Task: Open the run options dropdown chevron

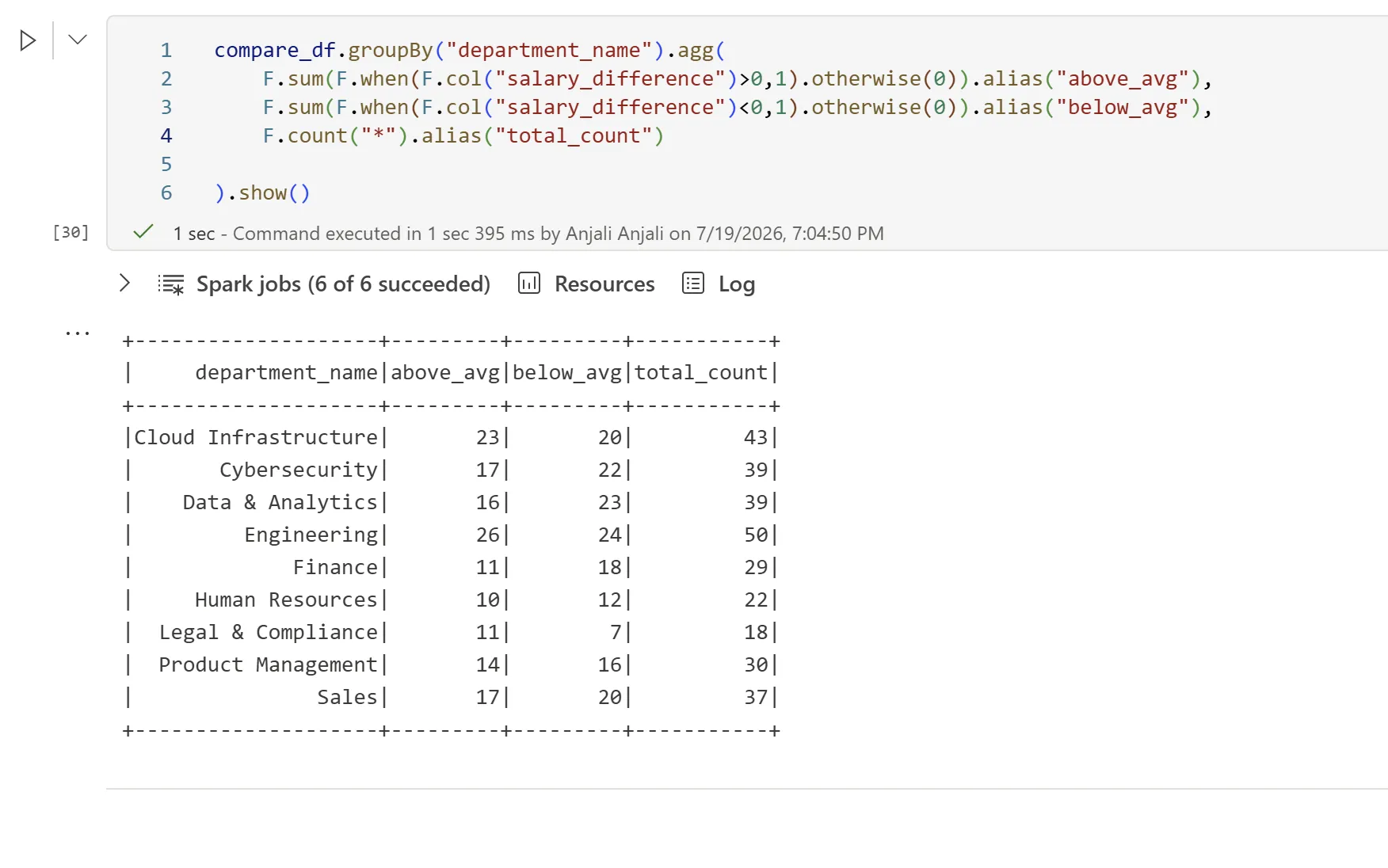Action: point(78,40)
